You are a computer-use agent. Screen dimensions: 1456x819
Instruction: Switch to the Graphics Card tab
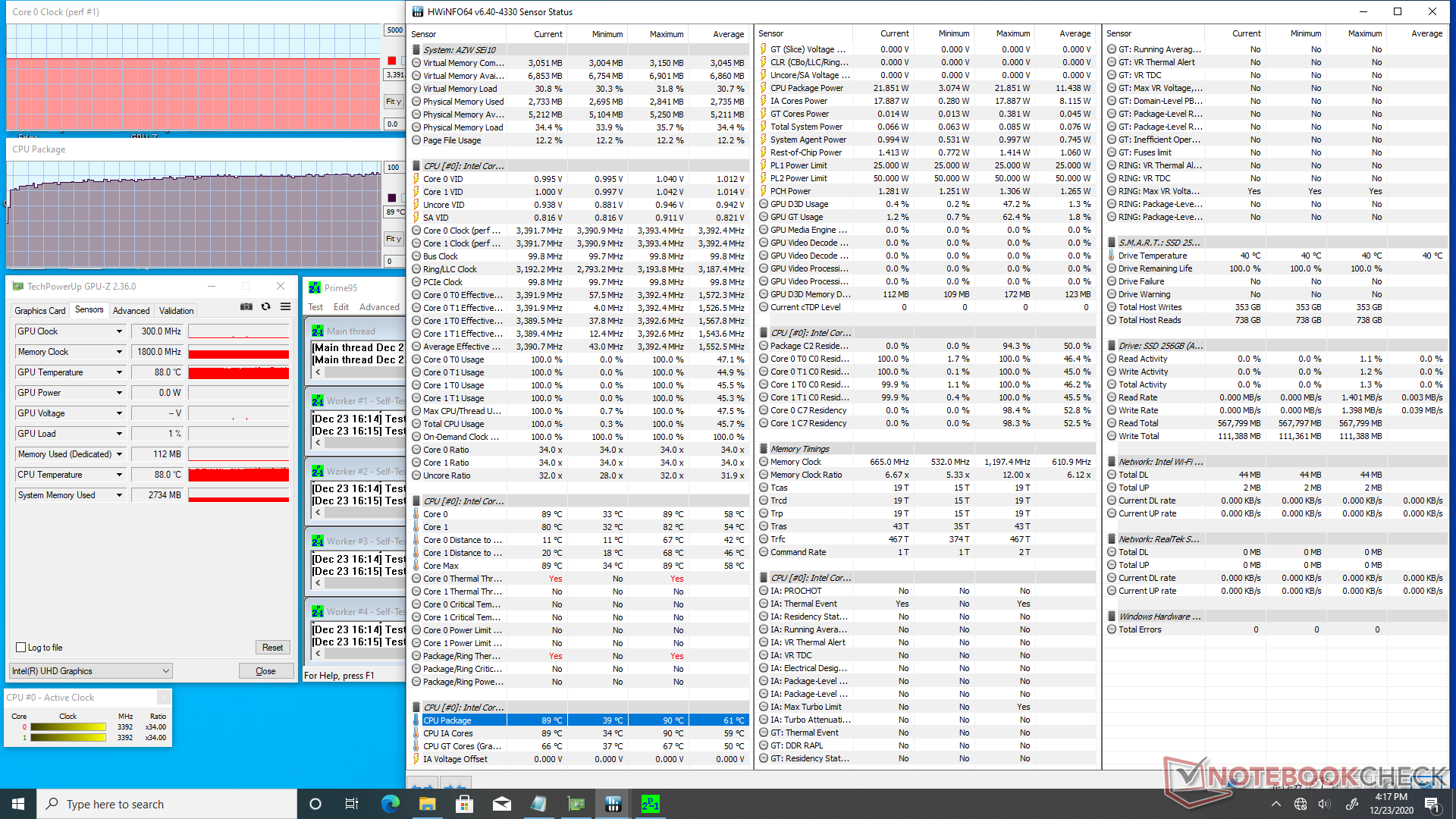[39, 311]
